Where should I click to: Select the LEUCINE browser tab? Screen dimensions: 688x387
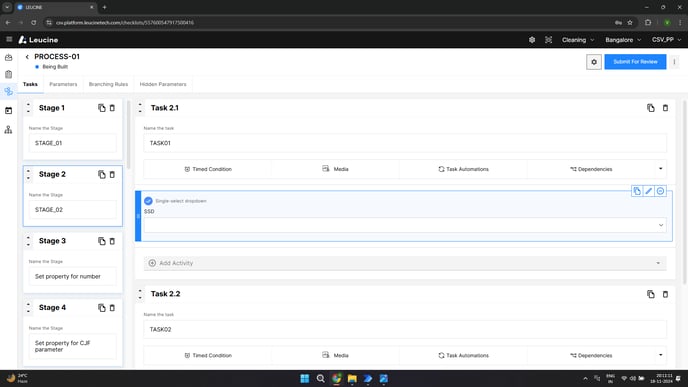point(55,7)
